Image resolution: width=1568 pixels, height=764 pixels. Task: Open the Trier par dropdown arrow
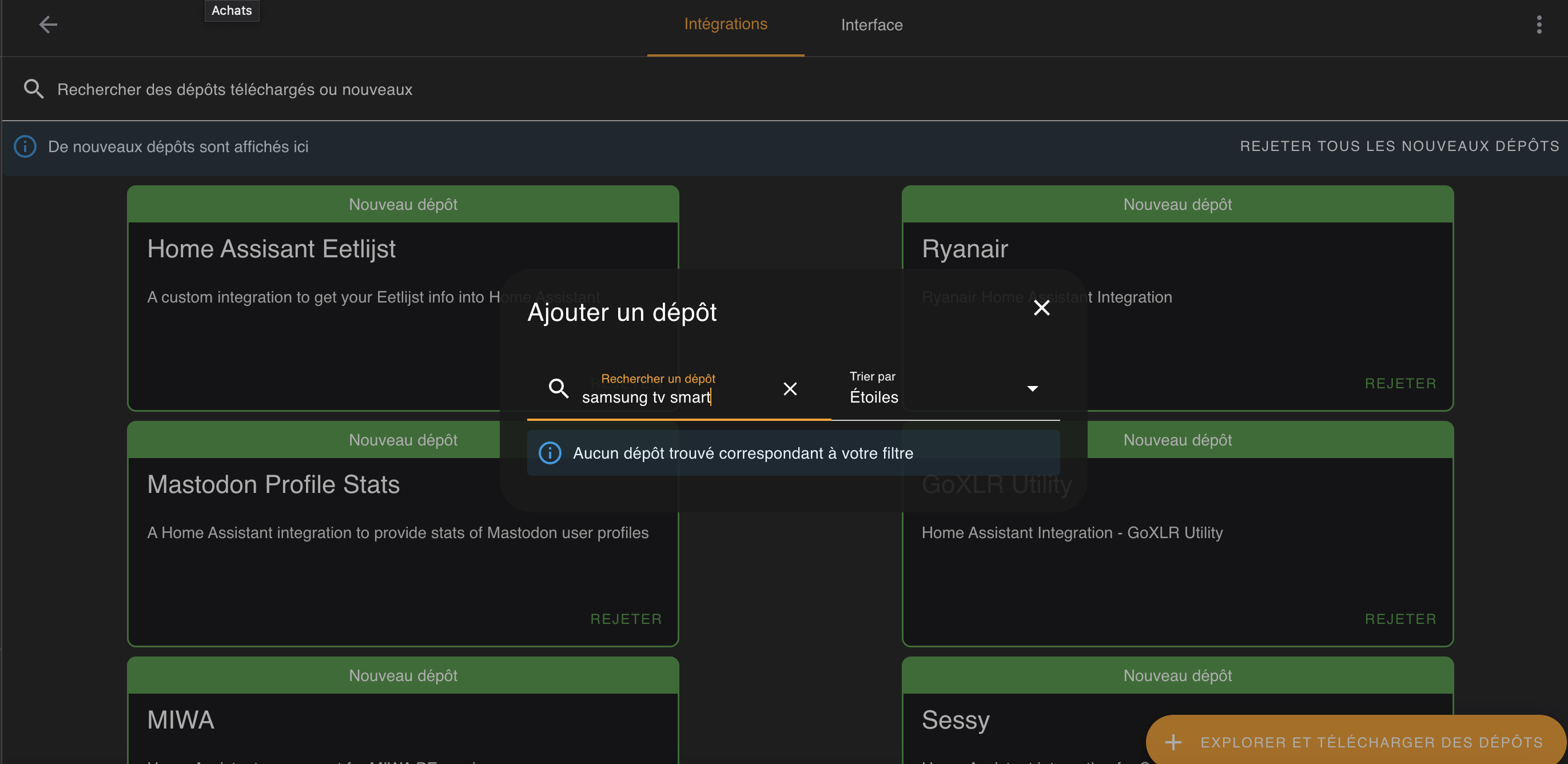(x=1032, y=388)
